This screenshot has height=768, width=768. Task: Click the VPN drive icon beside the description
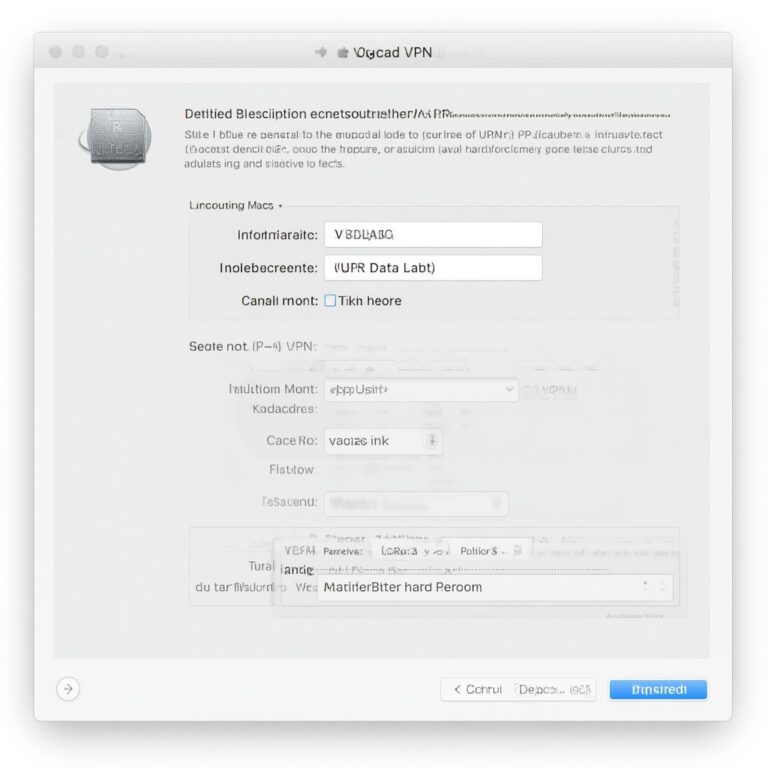(x=117, y=138)
